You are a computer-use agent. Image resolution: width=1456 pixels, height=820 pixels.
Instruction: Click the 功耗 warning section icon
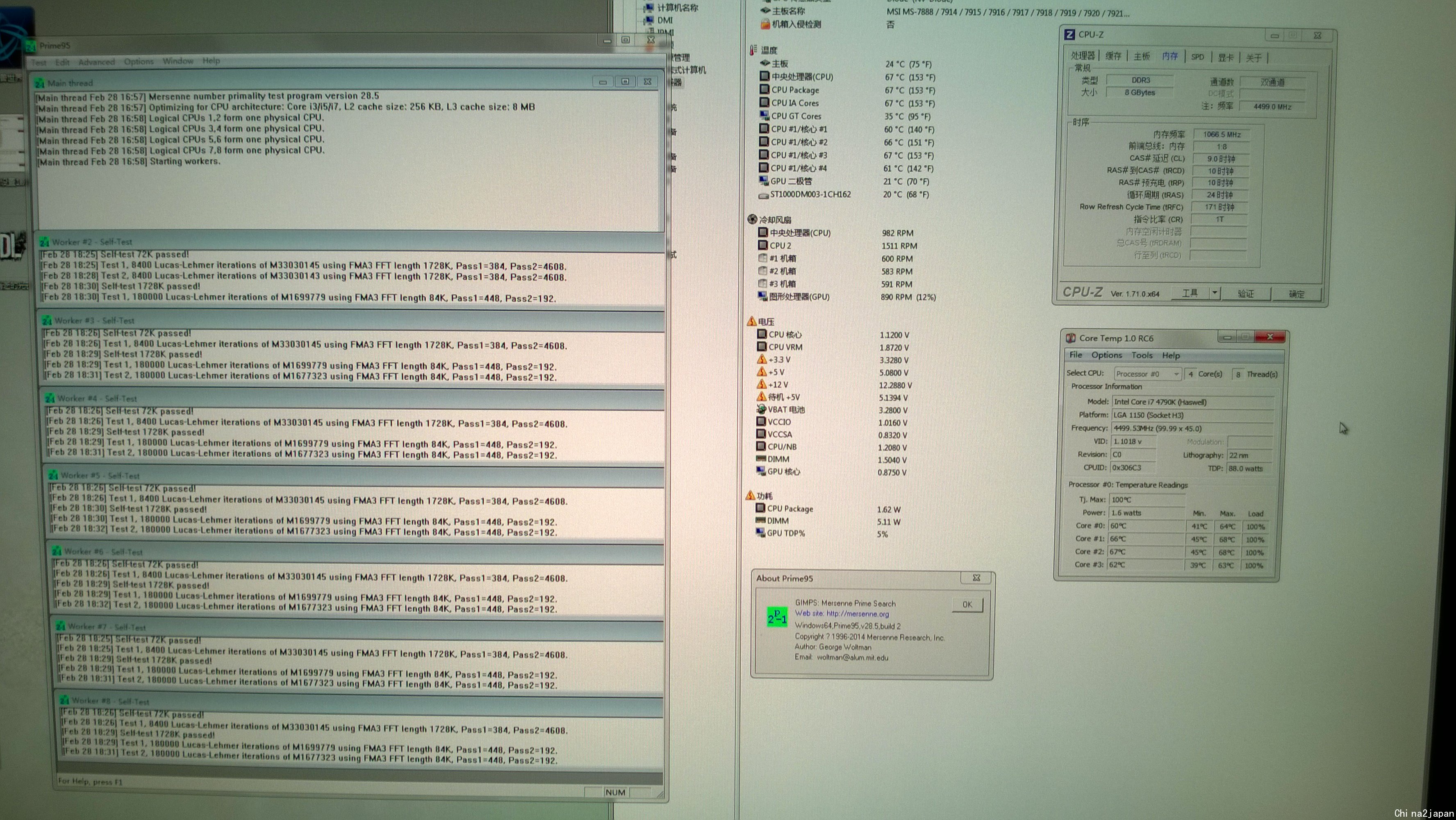[750, 495]
